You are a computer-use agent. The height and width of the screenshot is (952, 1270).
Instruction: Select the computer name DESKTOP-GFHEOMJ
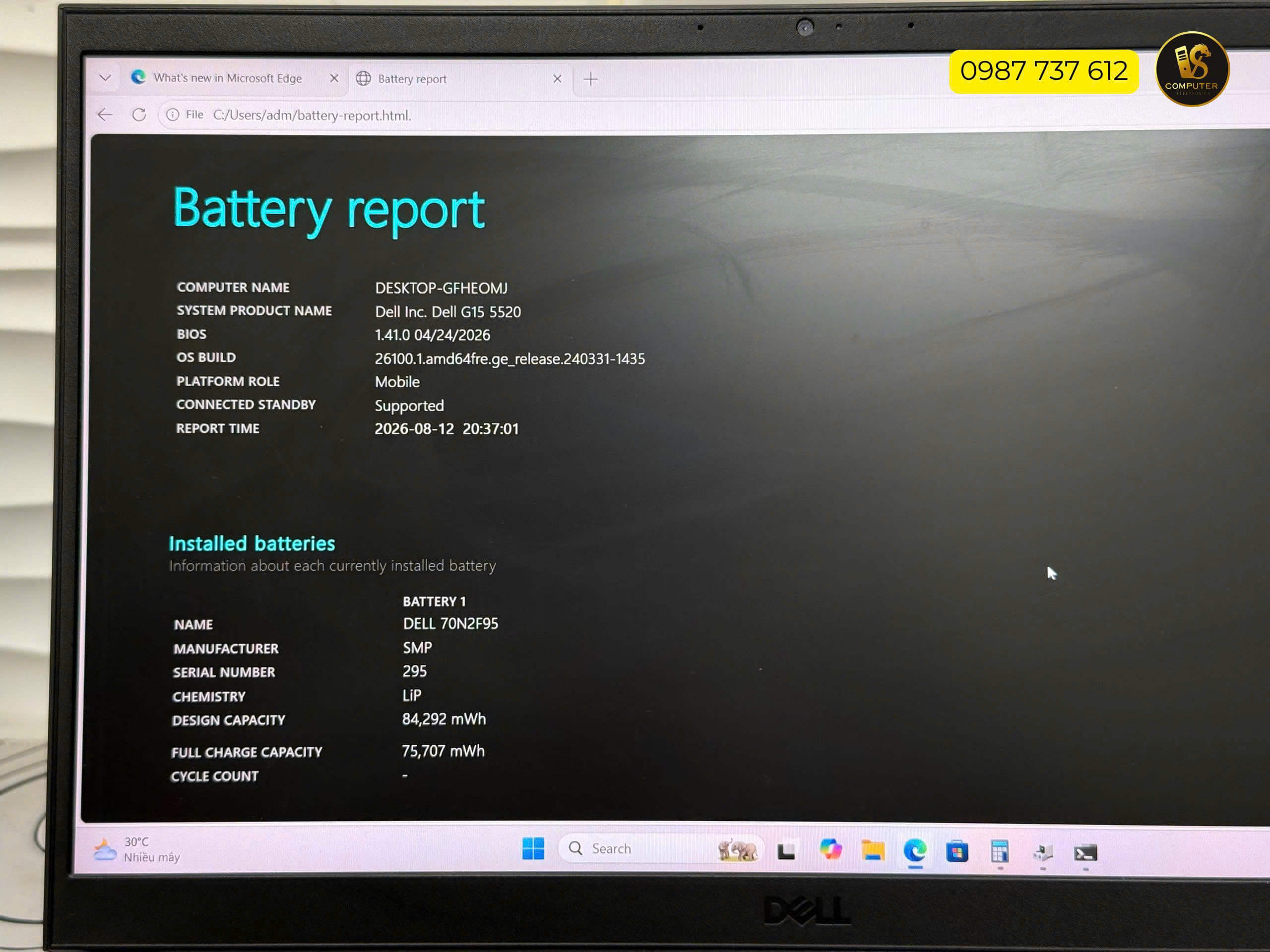coord(442,288)
